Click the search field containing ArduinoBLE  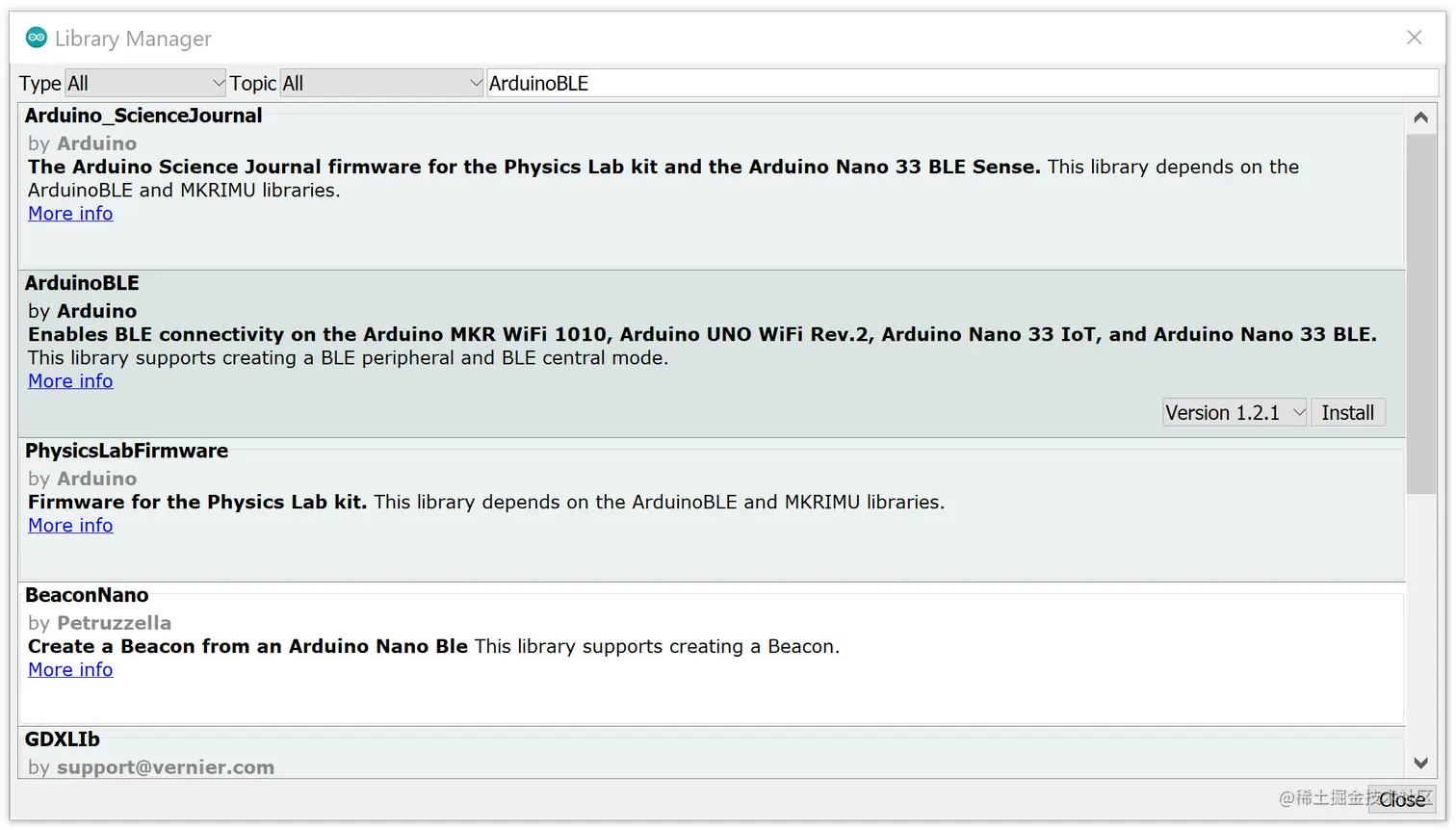point(867,83)
